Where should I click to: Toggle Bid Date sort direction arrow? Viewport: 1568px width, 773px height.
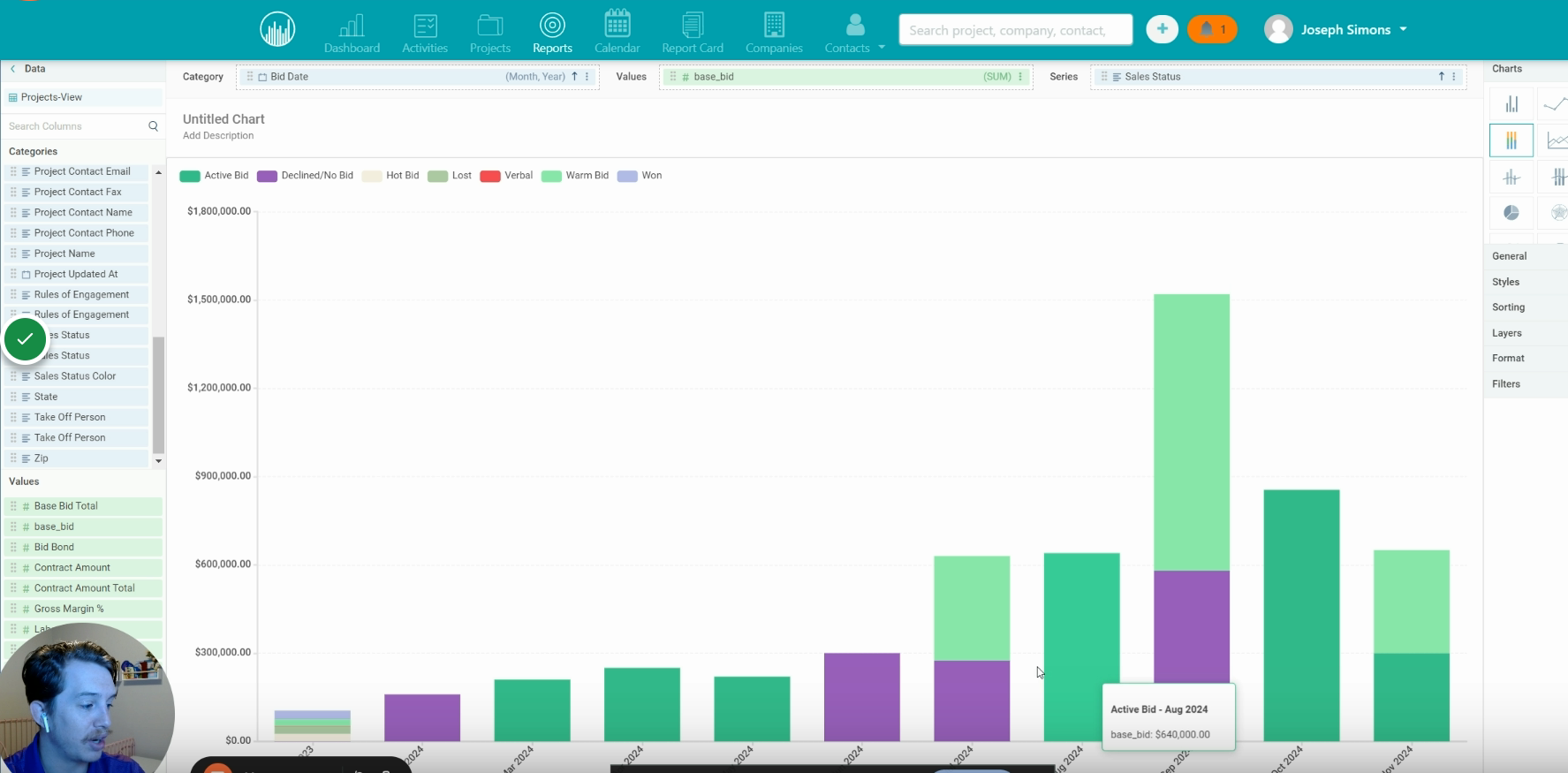pyautogui.click(x=574, y=77)
